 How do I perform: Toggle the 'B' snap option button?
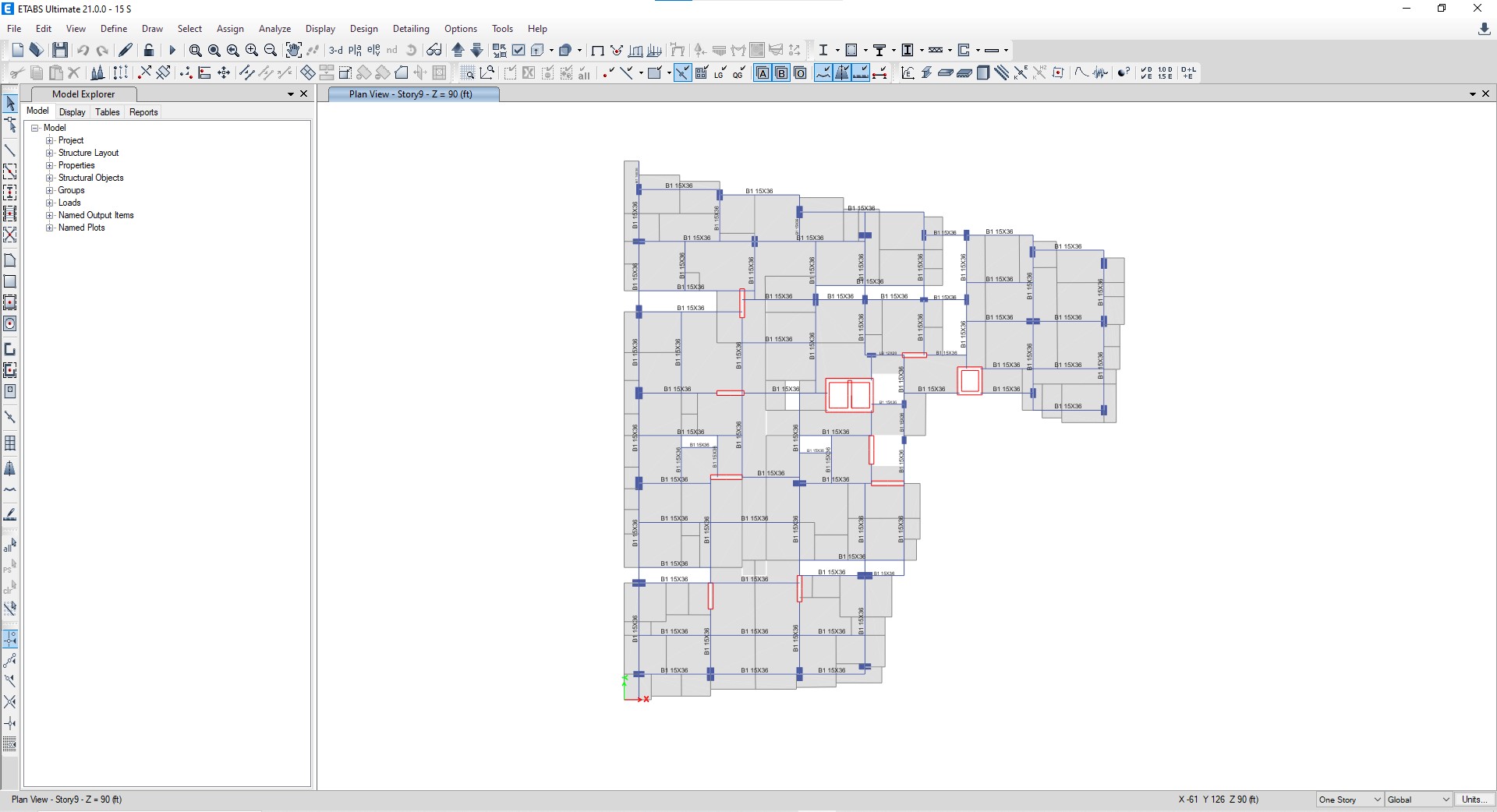click(x=781, y=73)
